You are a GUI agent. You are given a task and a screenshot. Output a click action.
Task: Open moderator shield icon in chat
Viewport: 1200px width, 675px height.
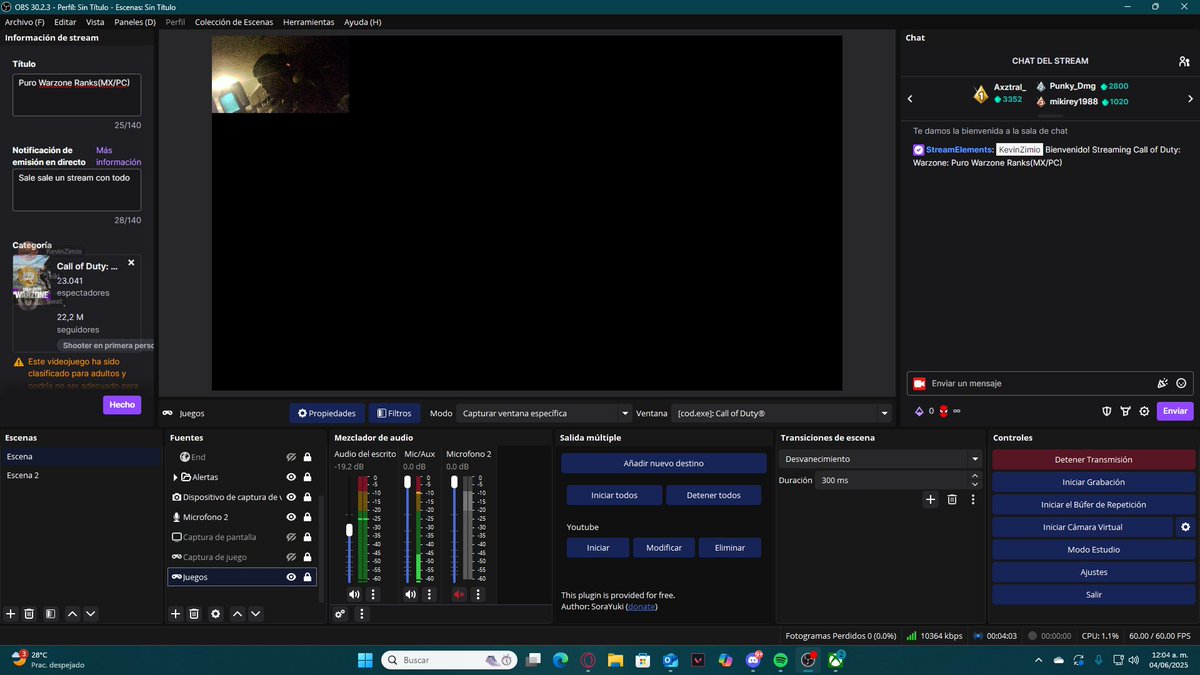click(1107, 411)
